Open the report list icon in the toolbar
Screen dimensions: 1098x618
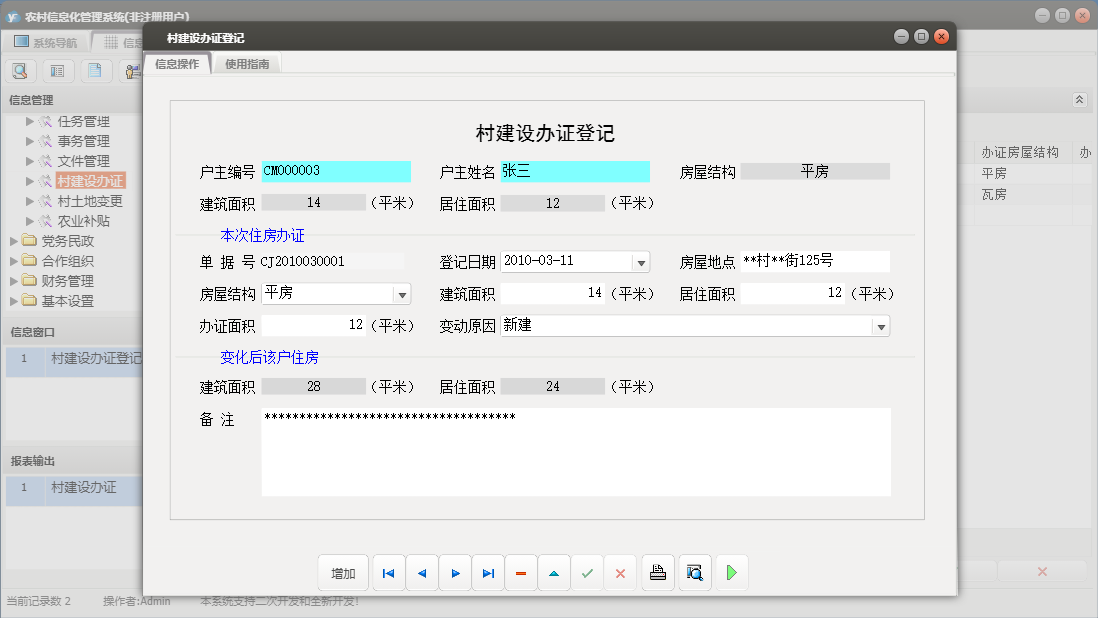(x=57, y=71)
